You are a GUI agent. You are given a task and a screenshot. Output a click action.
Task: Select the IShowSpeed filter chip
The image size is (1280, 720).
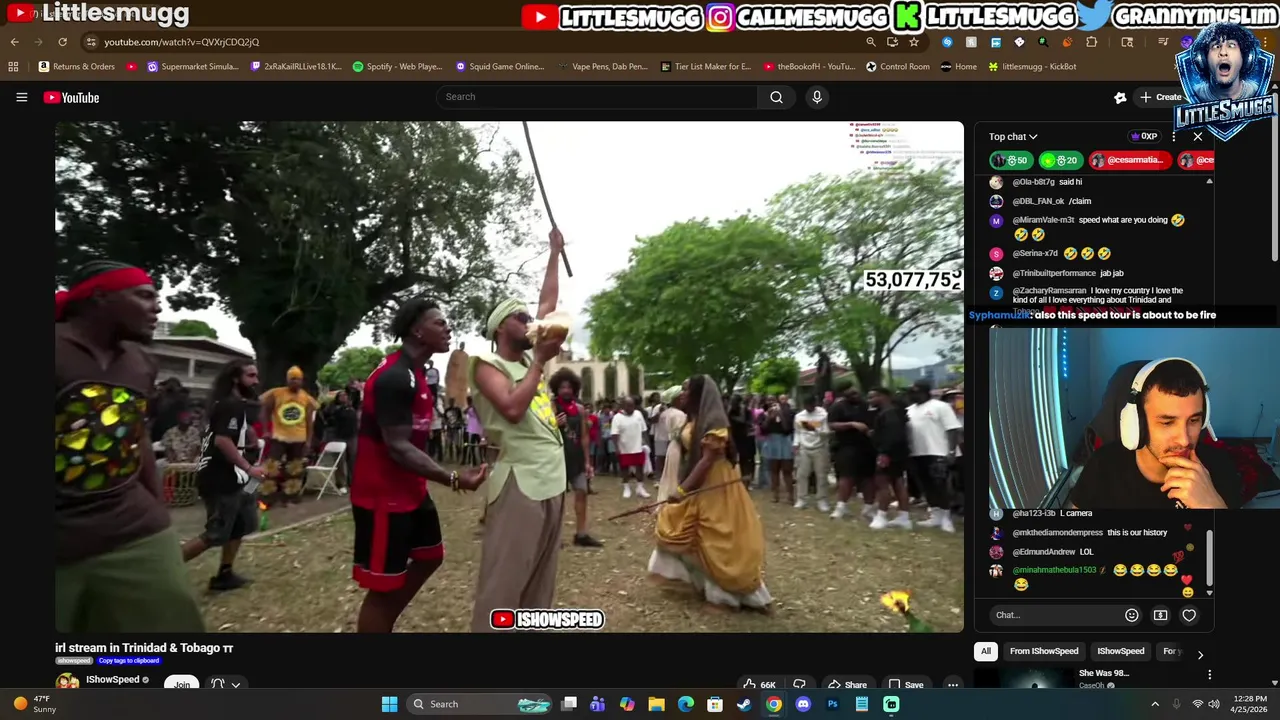pyautogui.click(x=1120, y=651)
